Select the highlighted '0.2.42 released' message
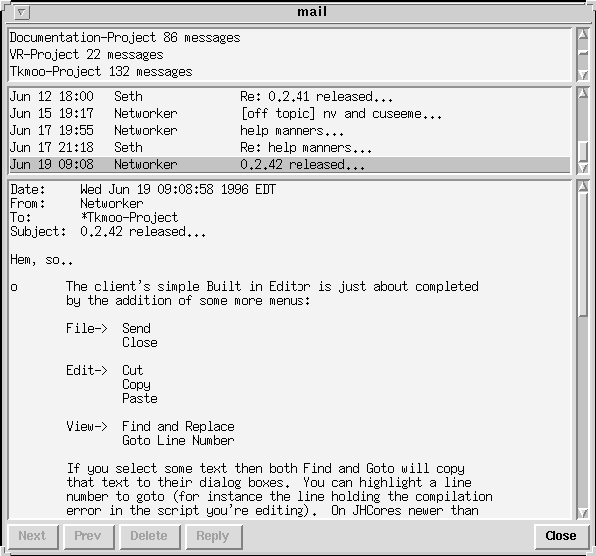 (x=289, y=165)
